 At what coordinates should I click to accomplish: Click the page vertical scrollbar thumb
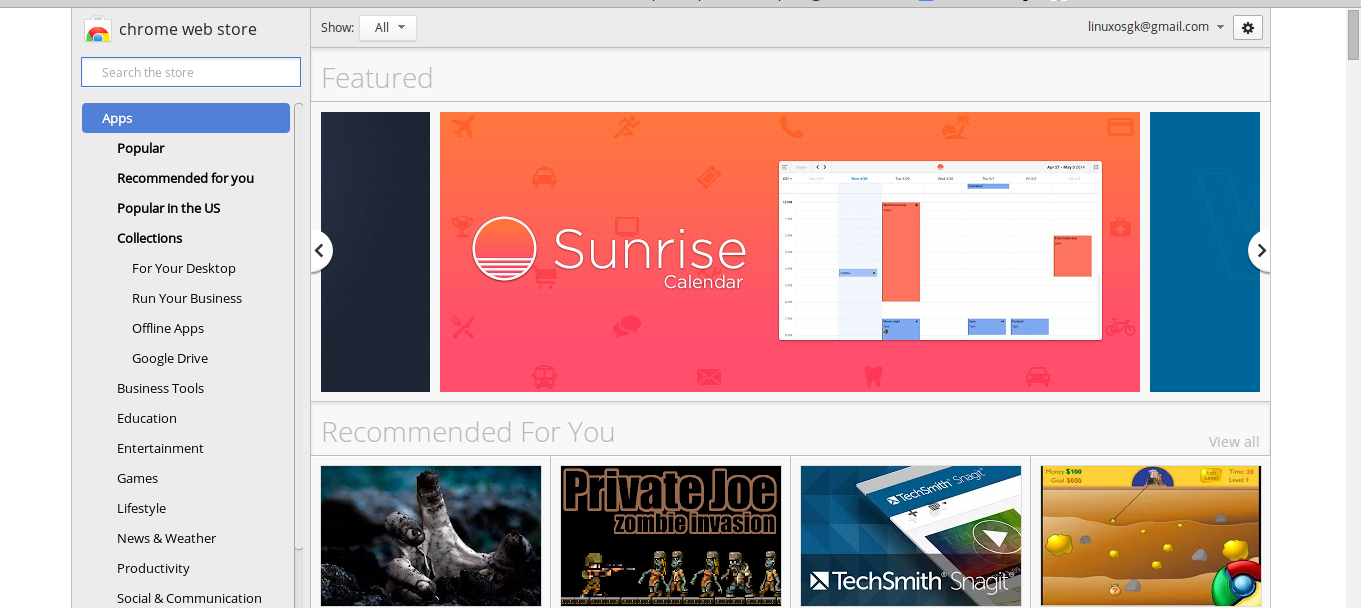coord(1353,35)
